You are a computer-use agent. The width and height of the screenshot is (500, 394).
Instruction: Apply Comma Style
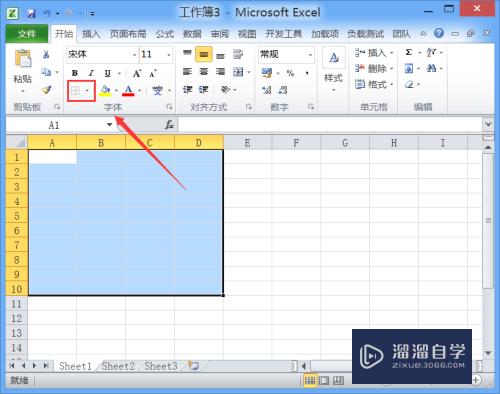click(x=307, y=73)
